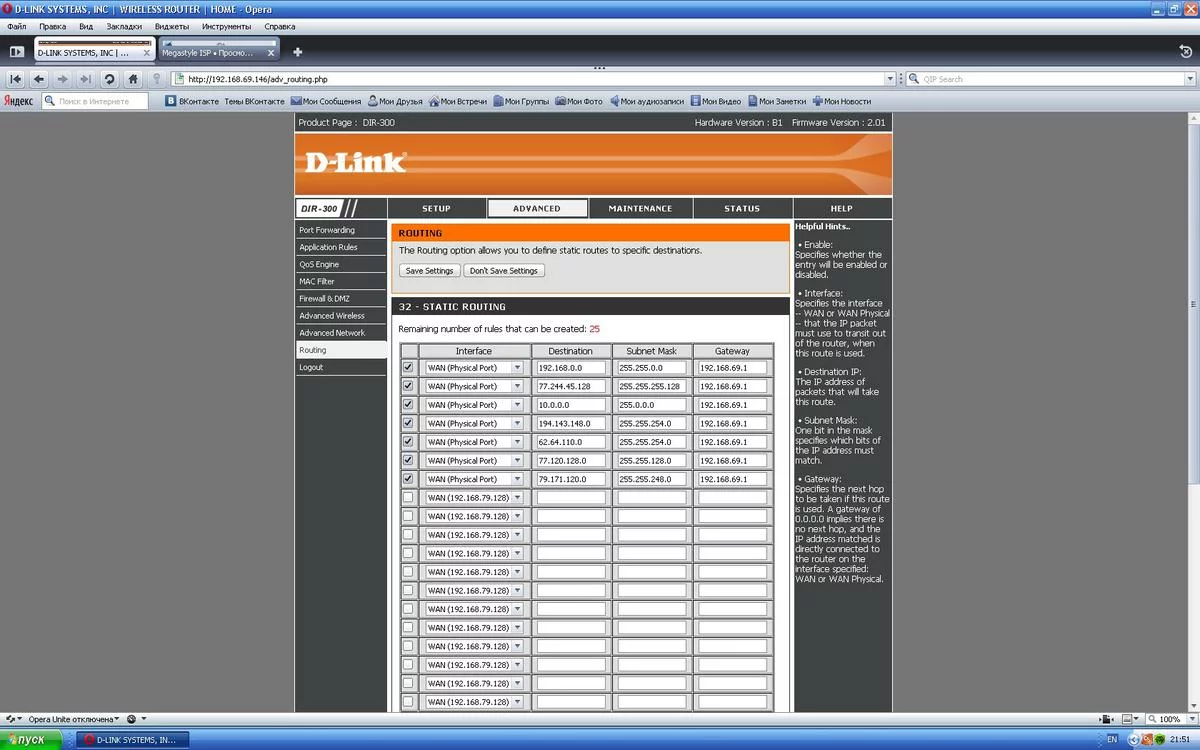Click Save Settings button

[429, 271]
